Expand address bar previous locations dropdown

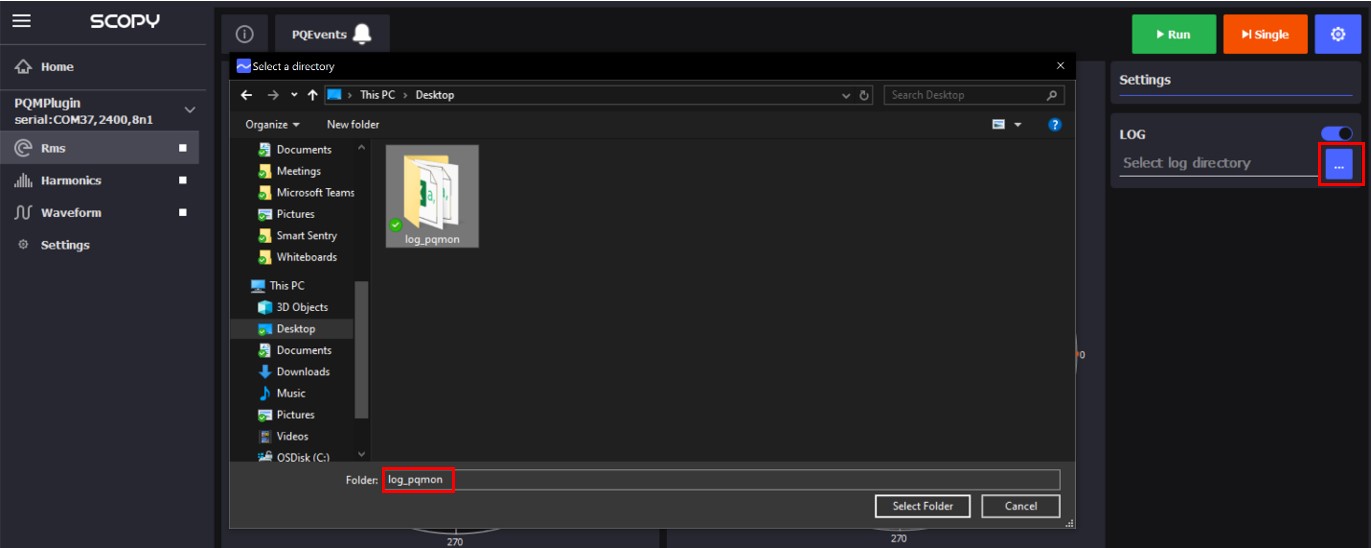tap(847, 95)
